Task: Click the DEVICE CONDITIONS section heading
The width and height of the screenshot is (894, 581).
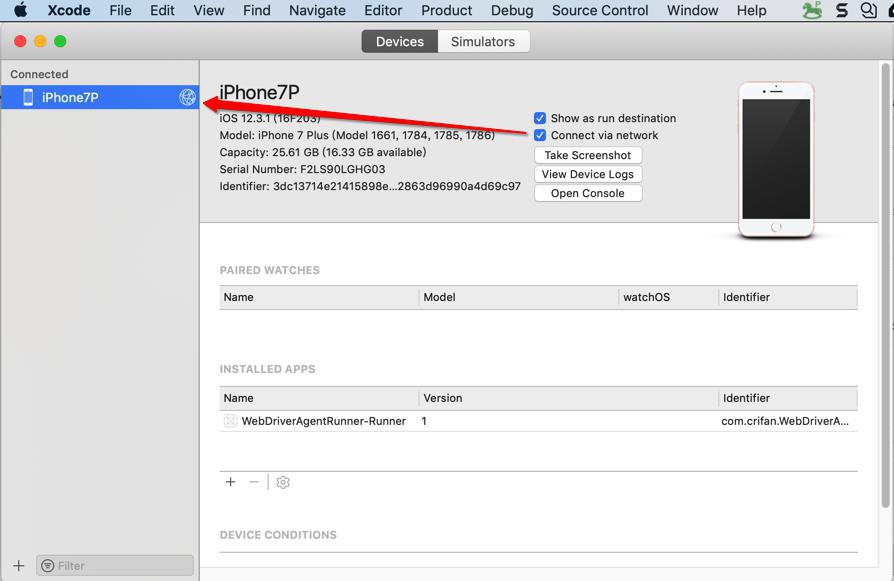Action: point(278,535)
